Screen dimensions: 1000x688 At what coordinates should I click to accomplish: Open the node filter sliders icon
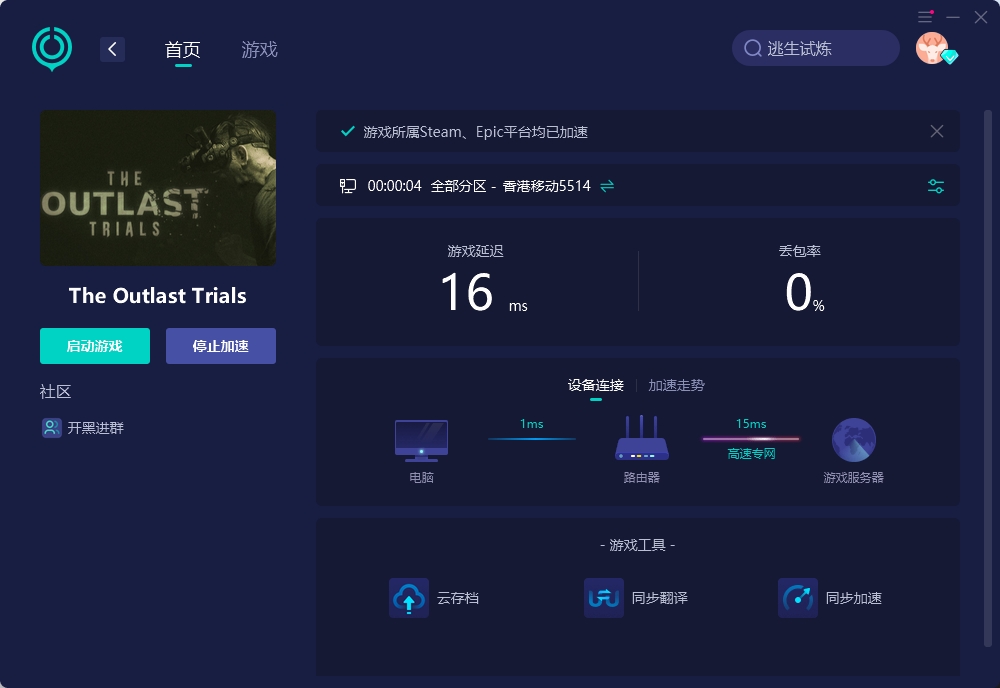click(x=935, y=185)
